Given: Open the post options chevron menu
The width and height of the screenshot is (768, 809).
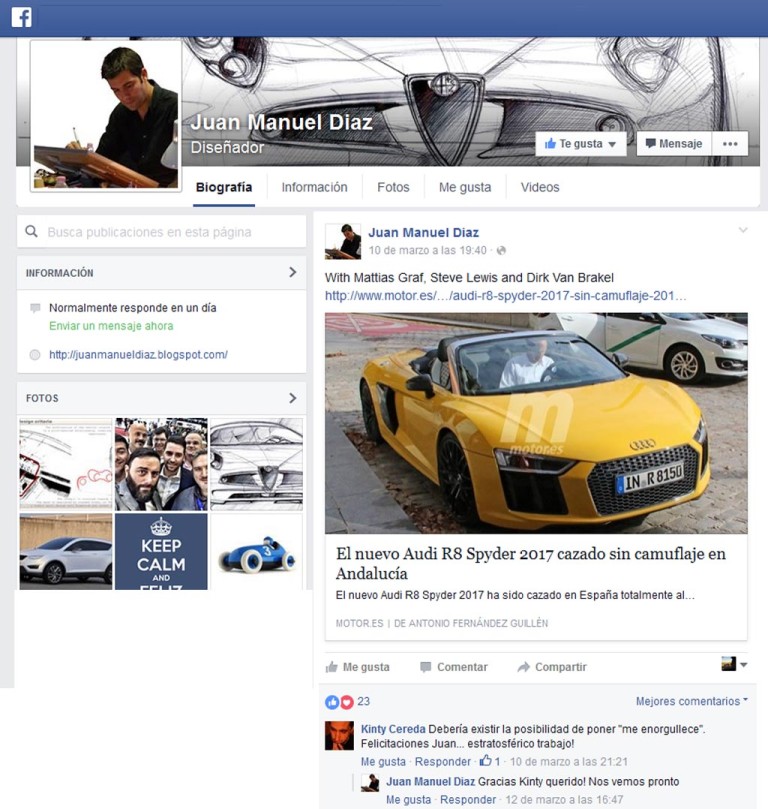Looking at the screenshot, I should click(742, 231).
